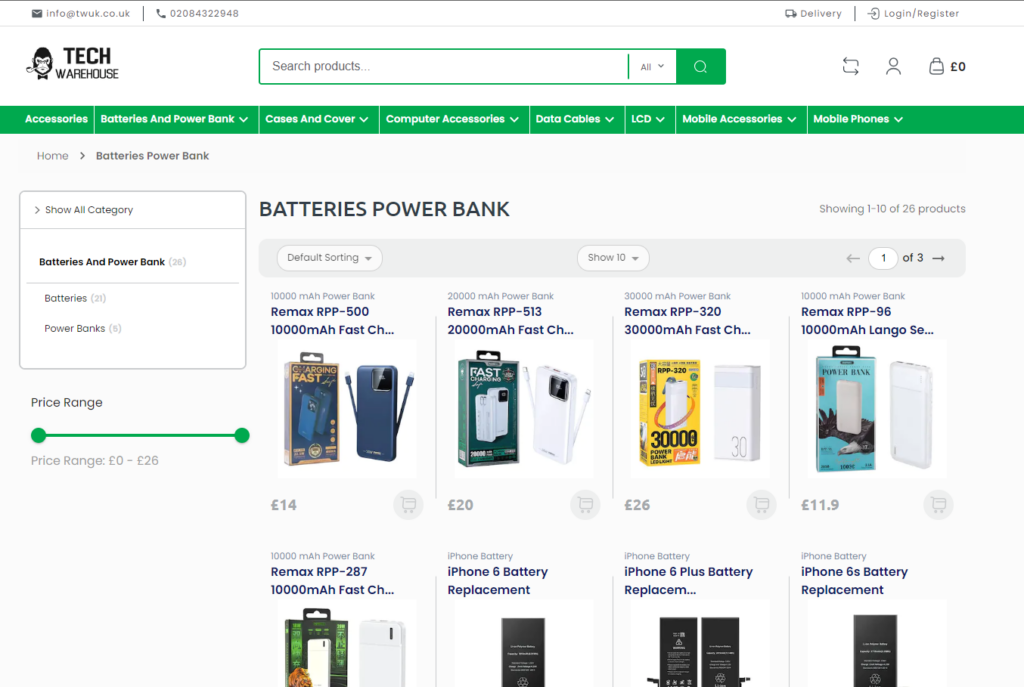Click the login arrow icon

(x=873, y=13)
